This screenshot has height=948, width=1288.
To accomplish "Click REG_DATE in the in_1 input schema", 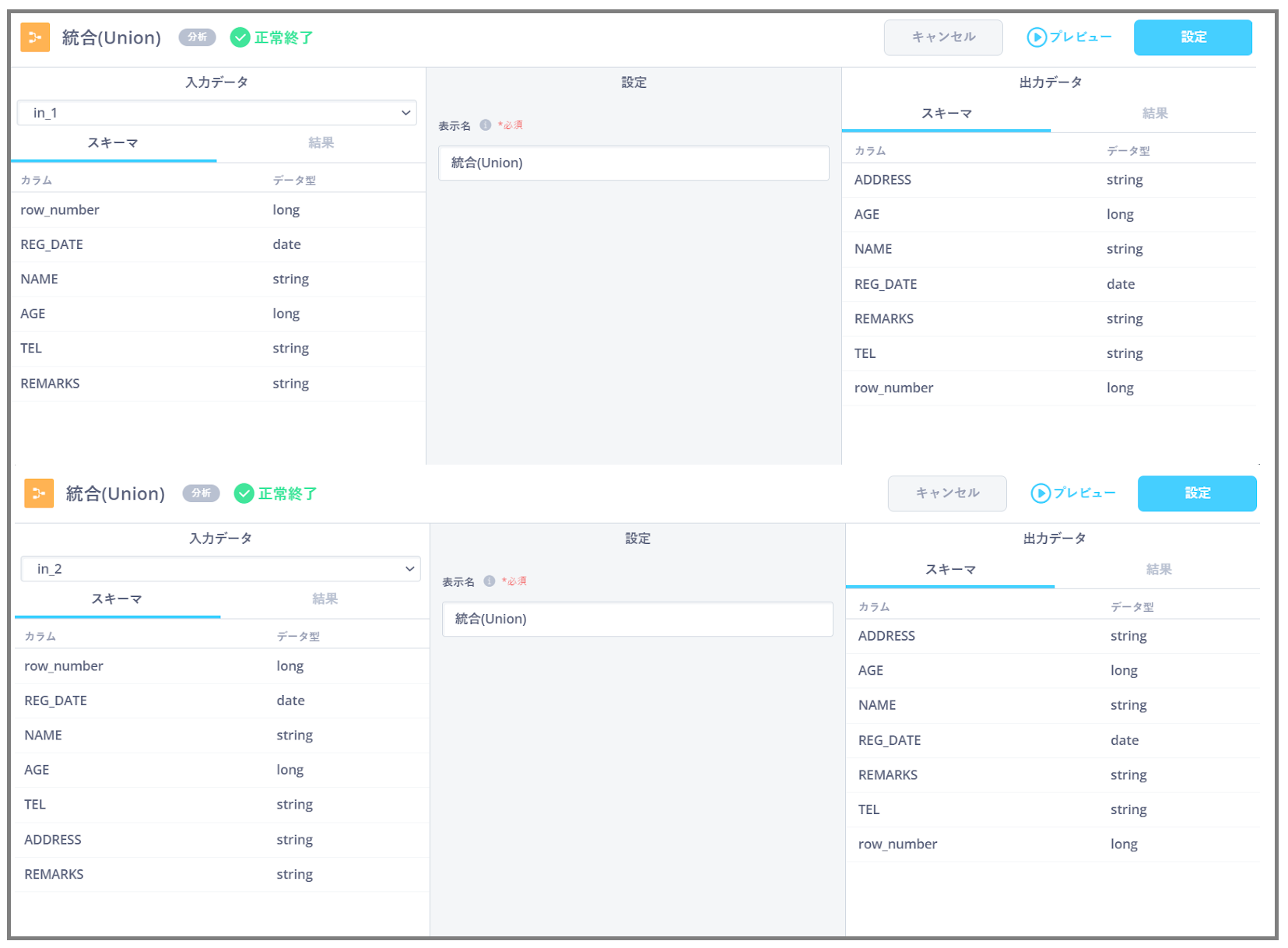I will [51, 244].
